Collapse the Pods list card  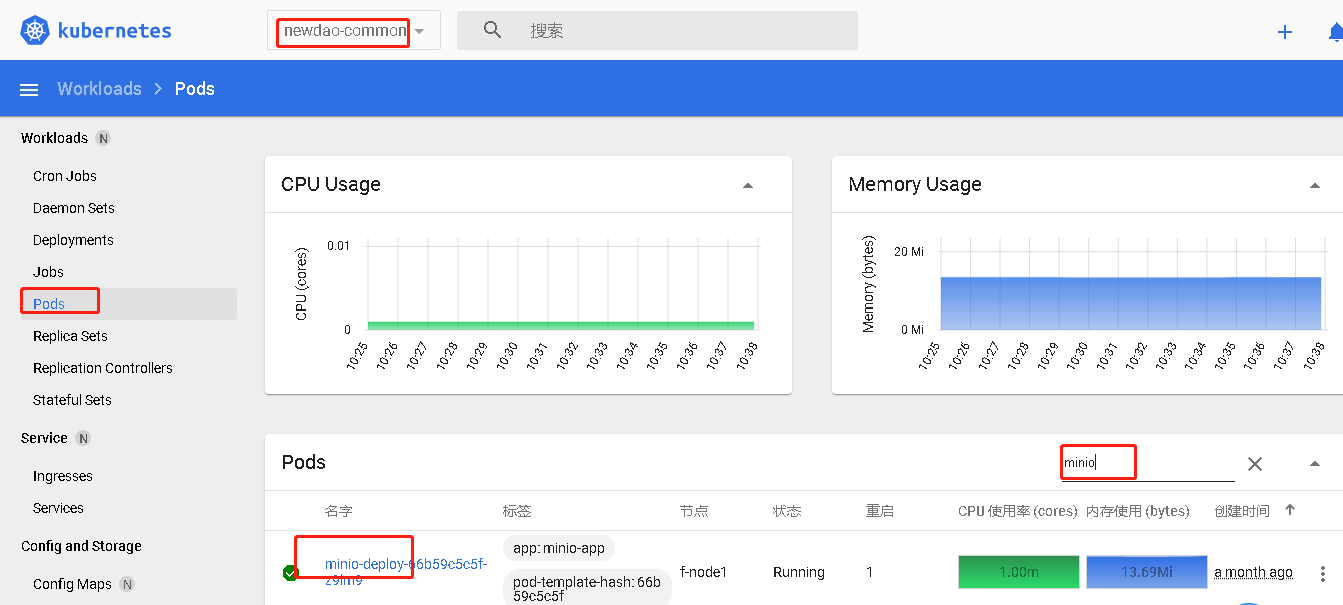[x=1315, y=463]
